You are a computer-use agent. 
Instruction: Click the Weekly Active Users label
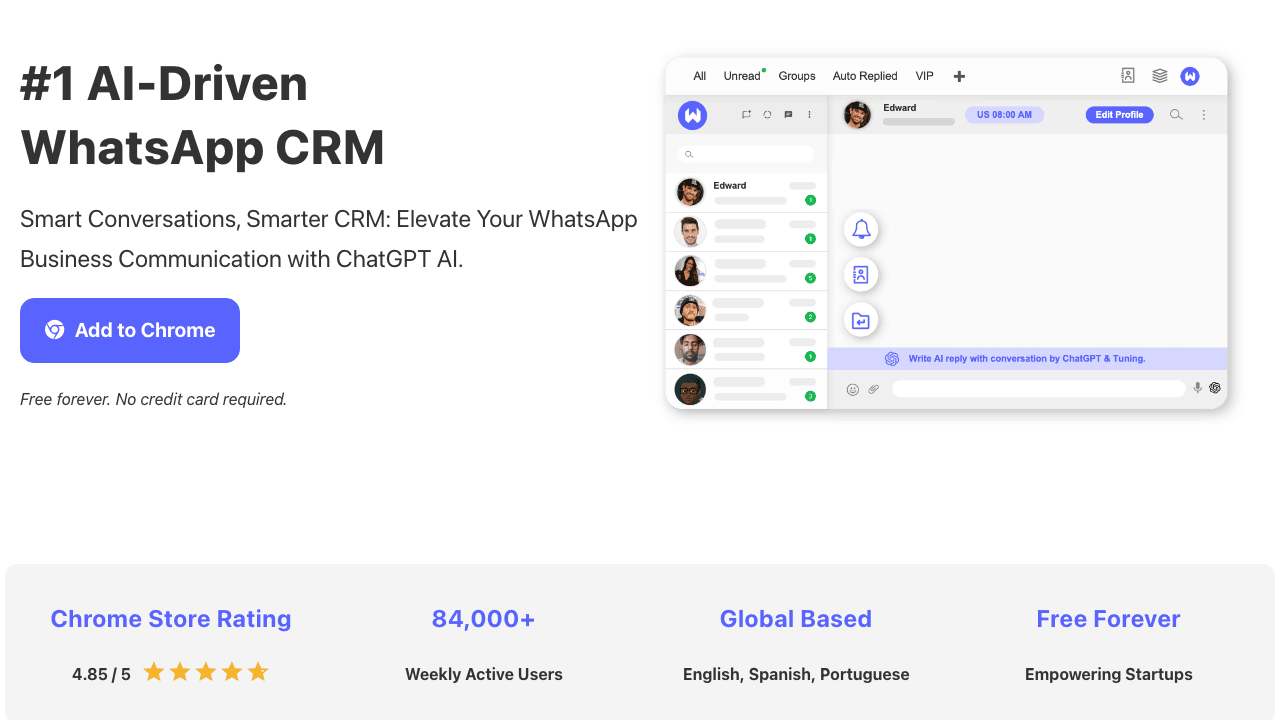click(484, 674)
